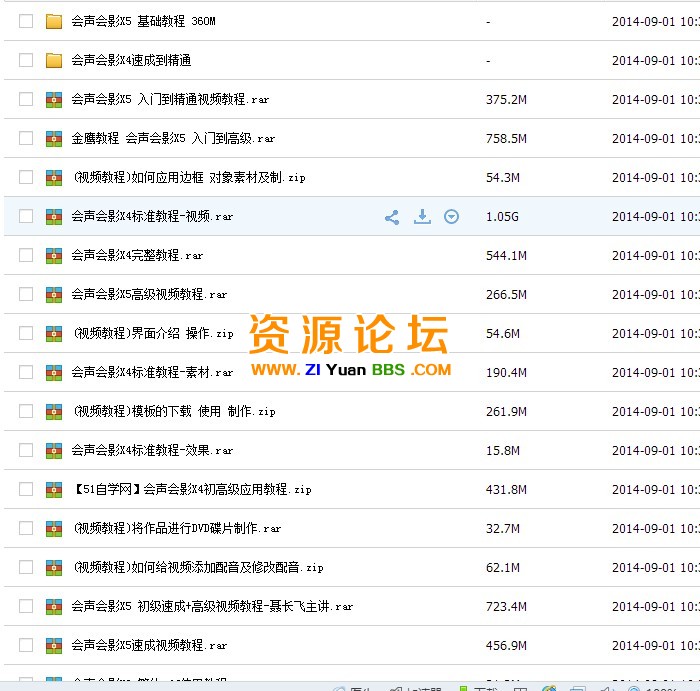Click the folder icon of 会声会影X5 基础教程 360M
This screenshot has width=700, height=691.
tap(54, 21)
